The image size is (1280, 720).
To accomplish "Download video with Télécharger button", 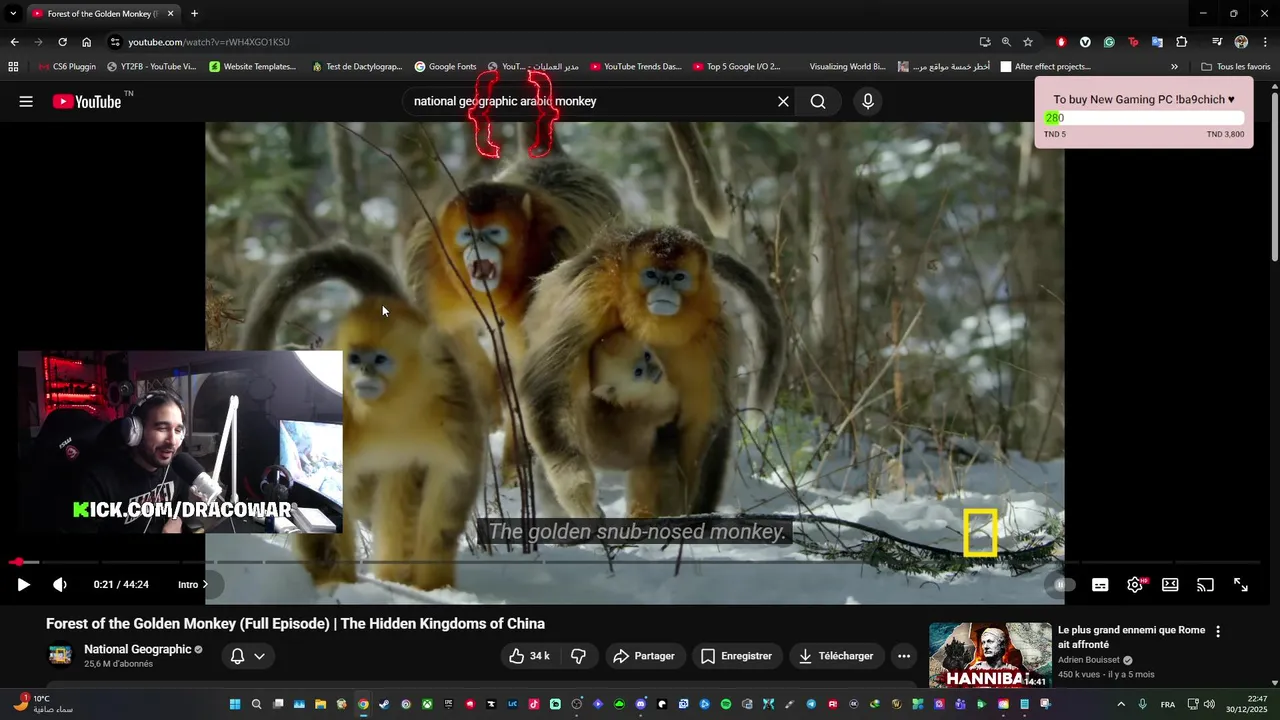I will (x=836, y=656).
